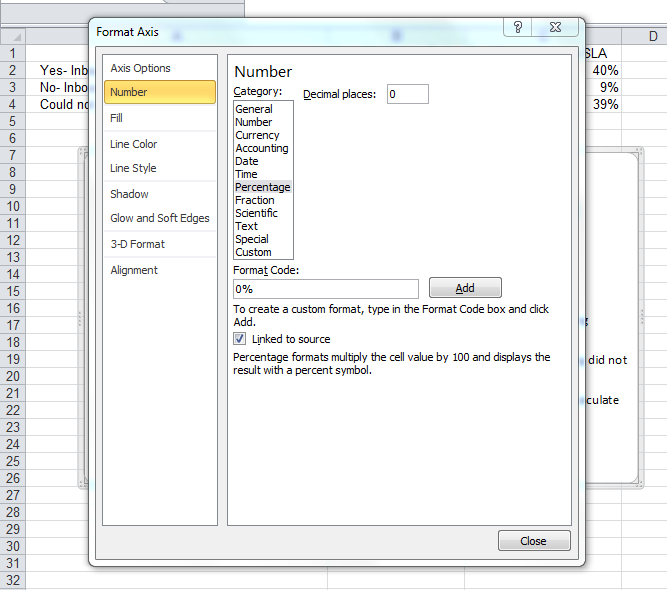Screen dimensions: 667x590
Task: Select the Line Style section
Action: (133, 168)
